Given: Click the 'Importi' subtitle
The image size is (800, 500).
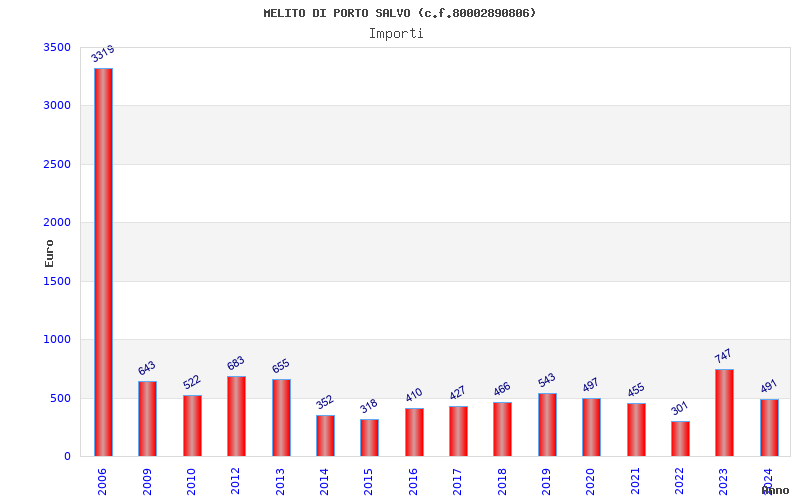Looking at the screenshot, I should click(396, 34).
